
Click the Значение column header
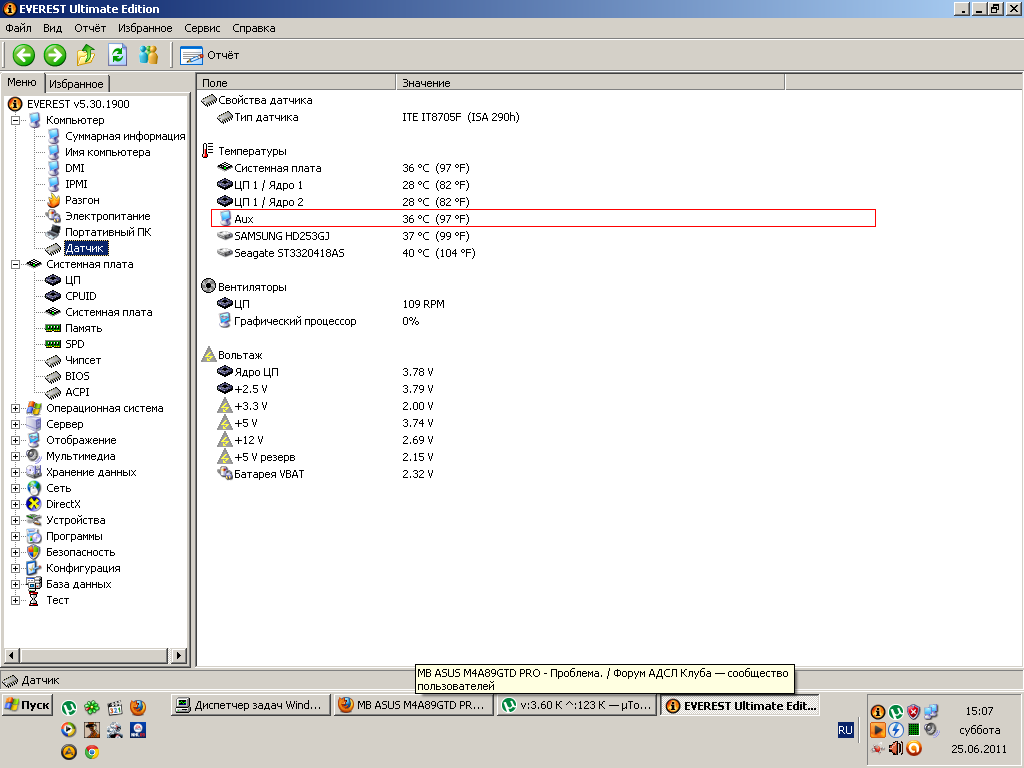click(590, 83)
